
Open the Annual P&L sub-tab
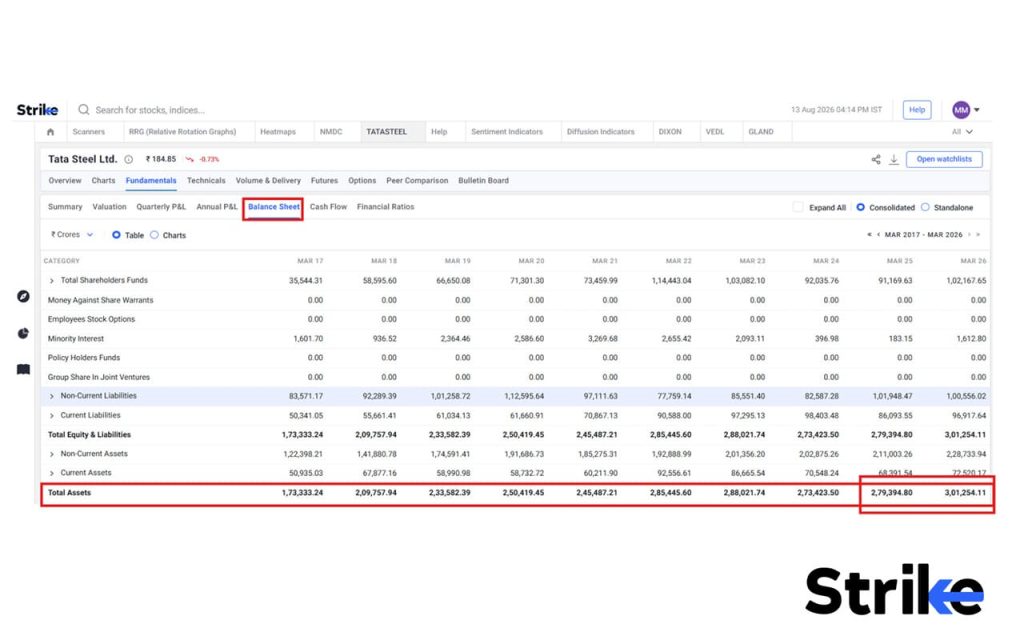pos(217,207)
